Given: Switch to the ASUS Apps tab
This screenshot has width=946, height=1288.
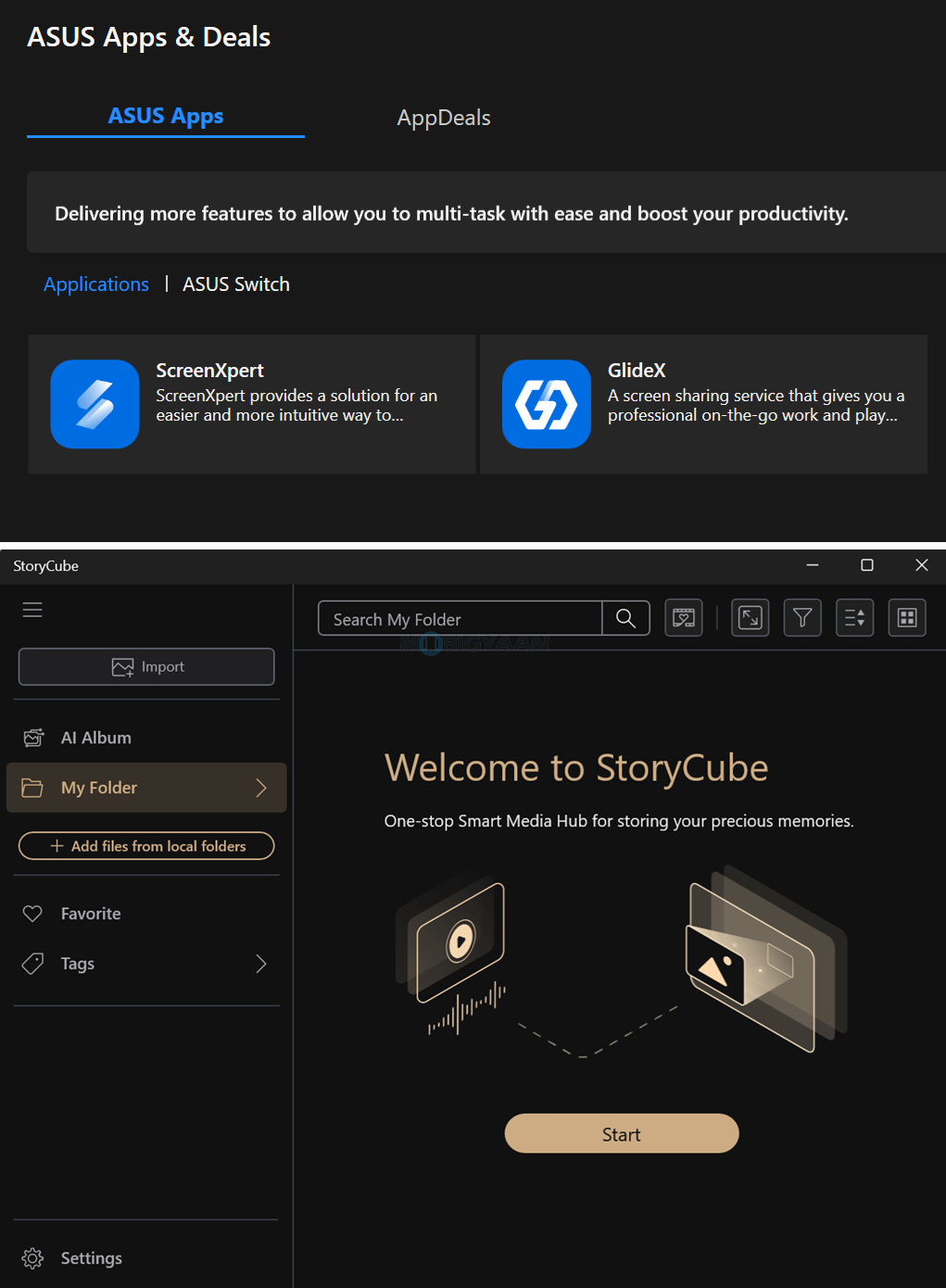Looking at the screenshot, I should tap(166, 117).
